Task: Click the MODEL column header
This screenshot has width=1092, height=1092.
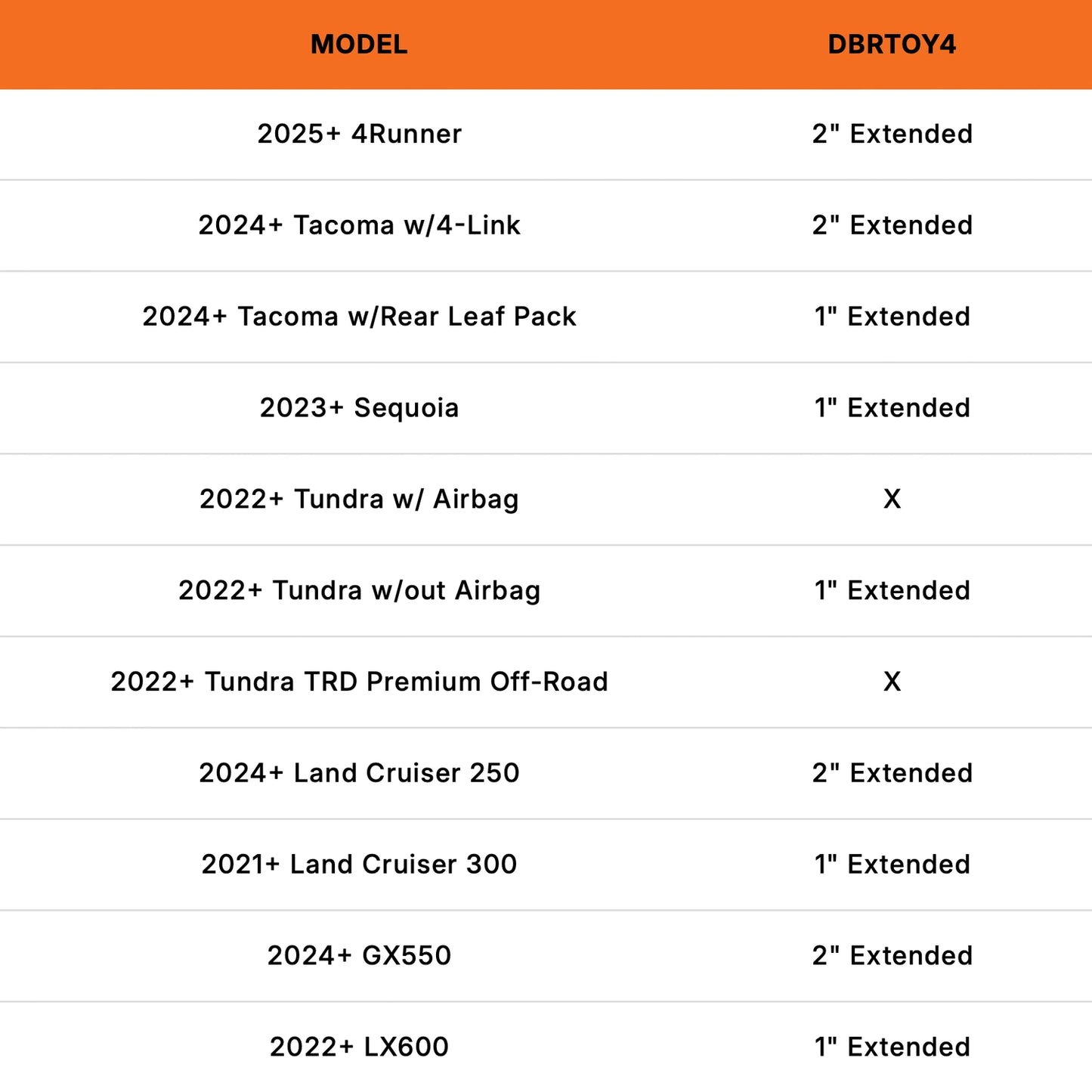Action: click(359, 45)
